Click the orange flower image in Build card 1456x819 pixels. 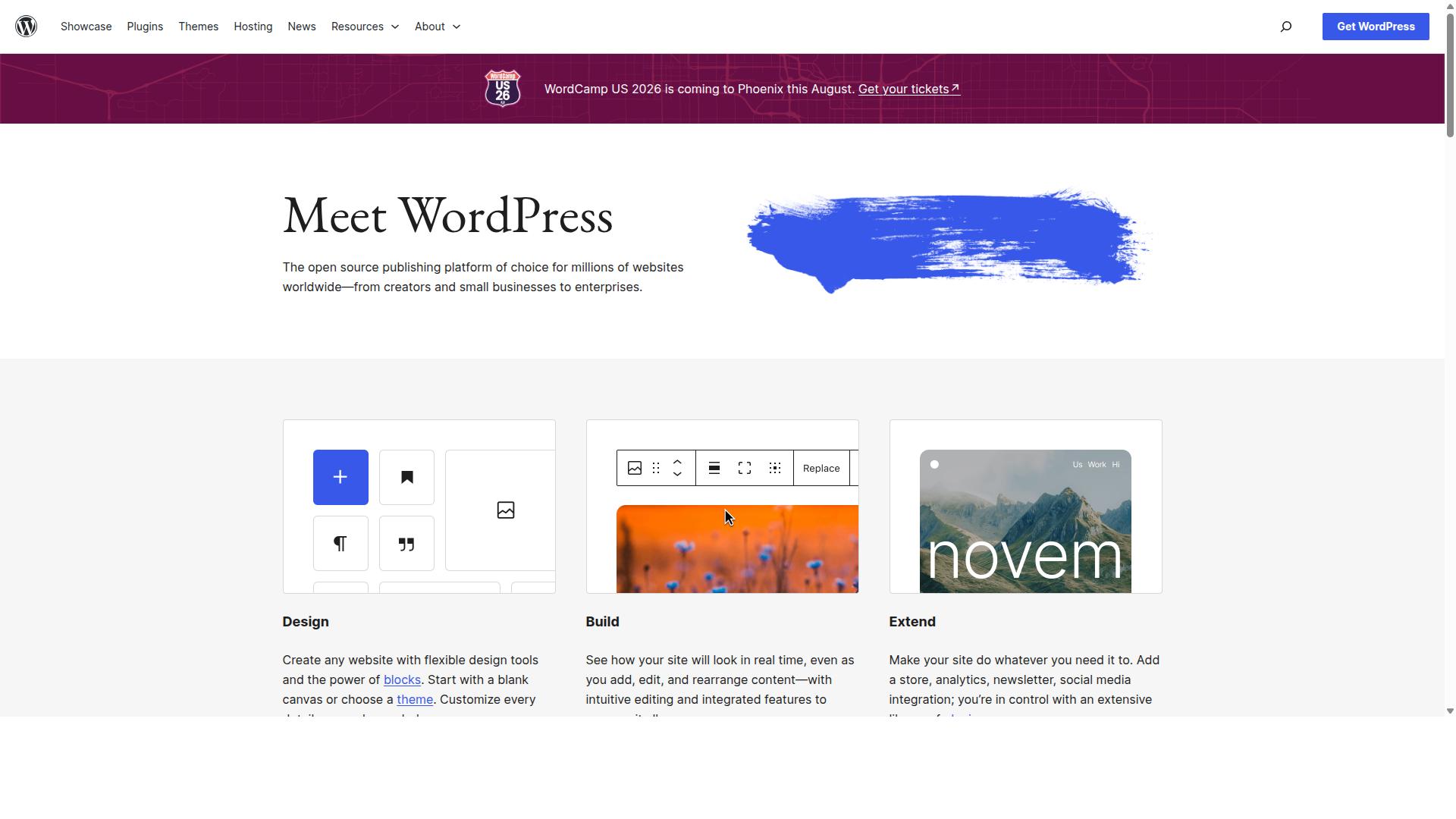(737, 549)
